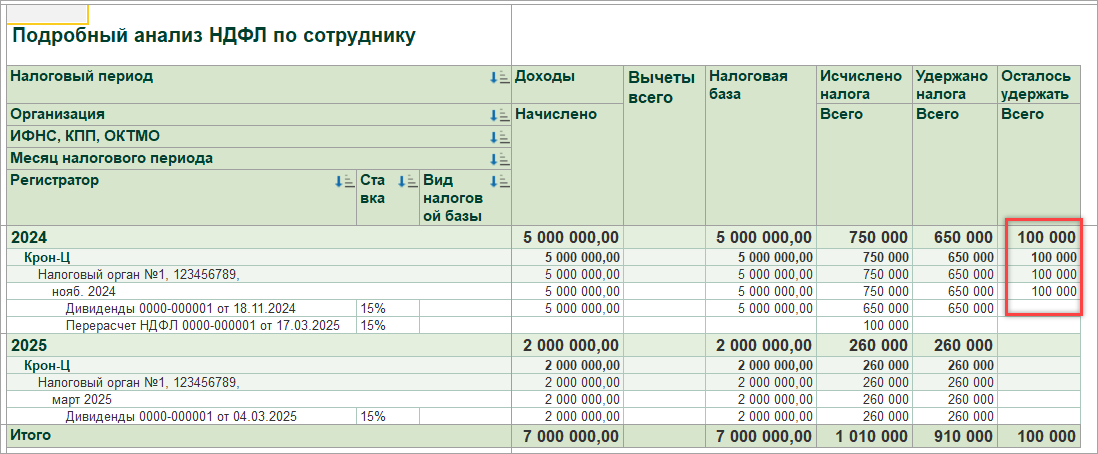Select 15% rate in Дивиденды 18.11.2024 row

coord(373,308)
